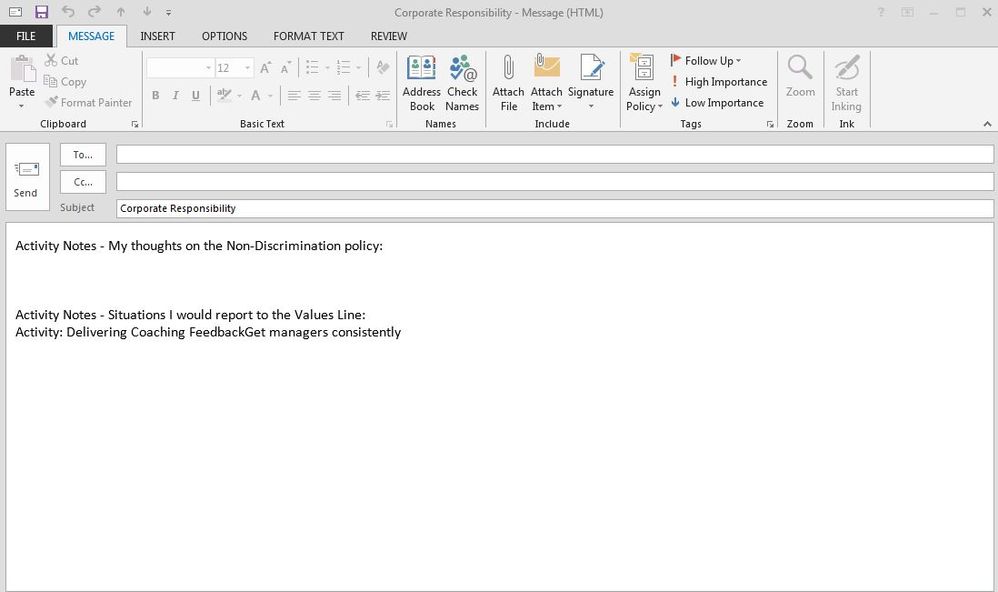998x592 pixels.
Task: Click the line 'Activity: Delivering Coaching Feedback'
Action: tap(208, 332)
